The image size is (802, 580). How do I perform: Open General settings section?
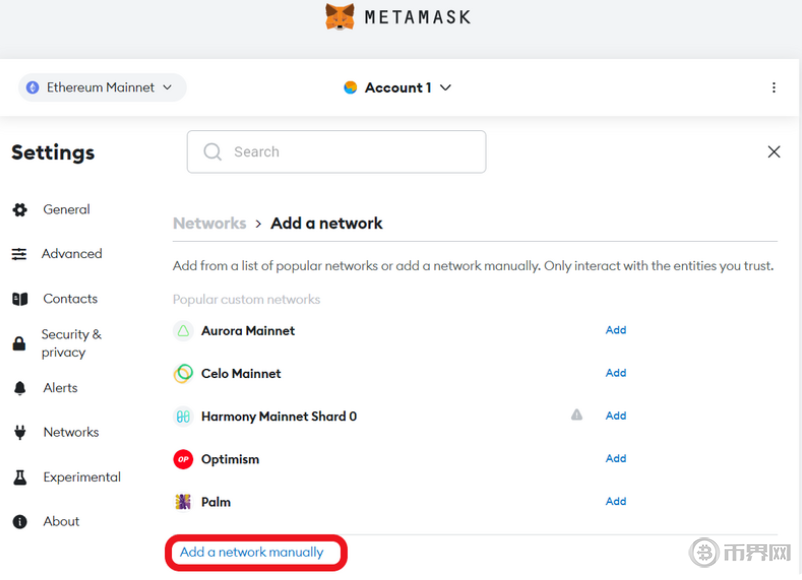point(66,210)
